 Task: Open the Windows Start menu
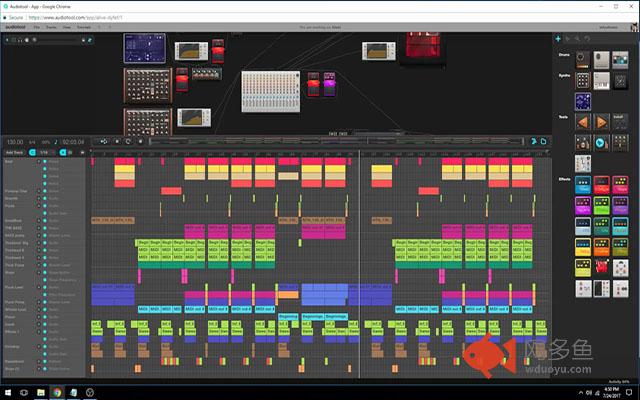point(8,393)
